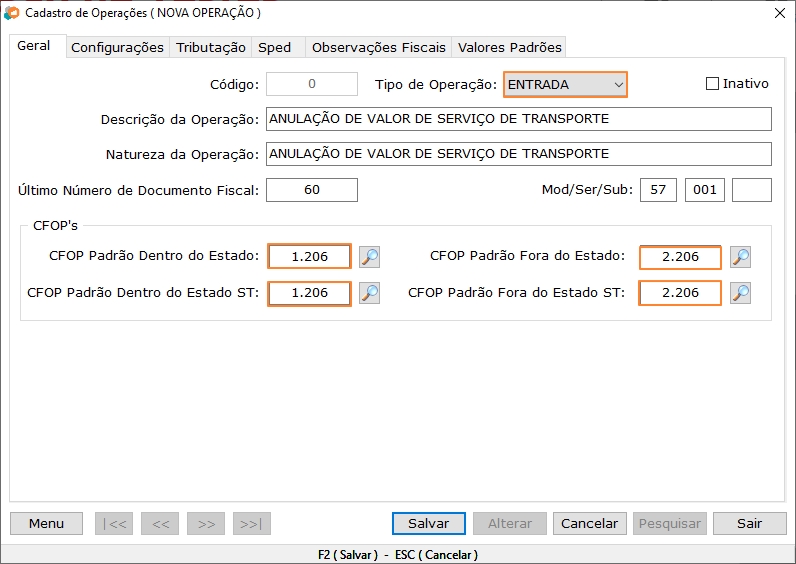
Task: Click the Salvar button
Action: [428, 523]
